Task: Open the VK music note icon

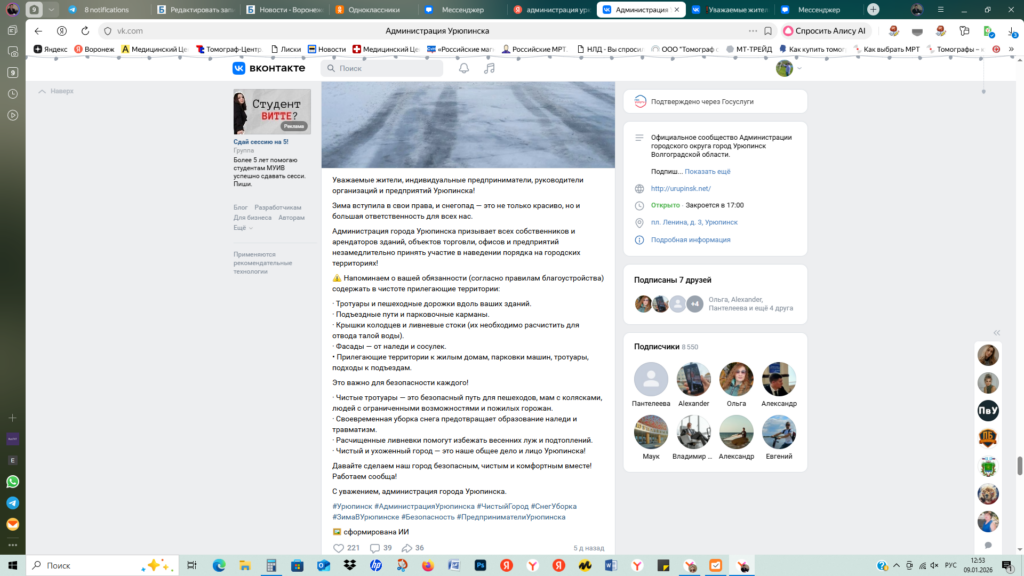Action: [489, 68]
